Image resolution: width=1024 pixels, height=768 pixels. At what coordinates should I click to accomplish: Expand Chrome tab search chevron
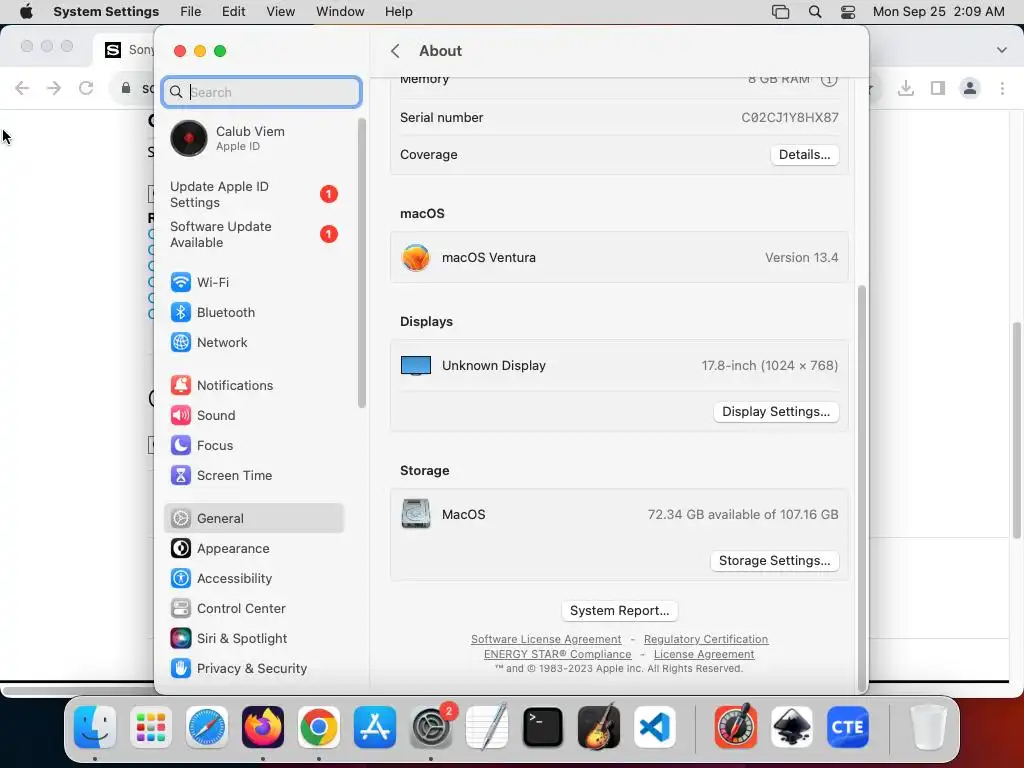pos(1001,50)
